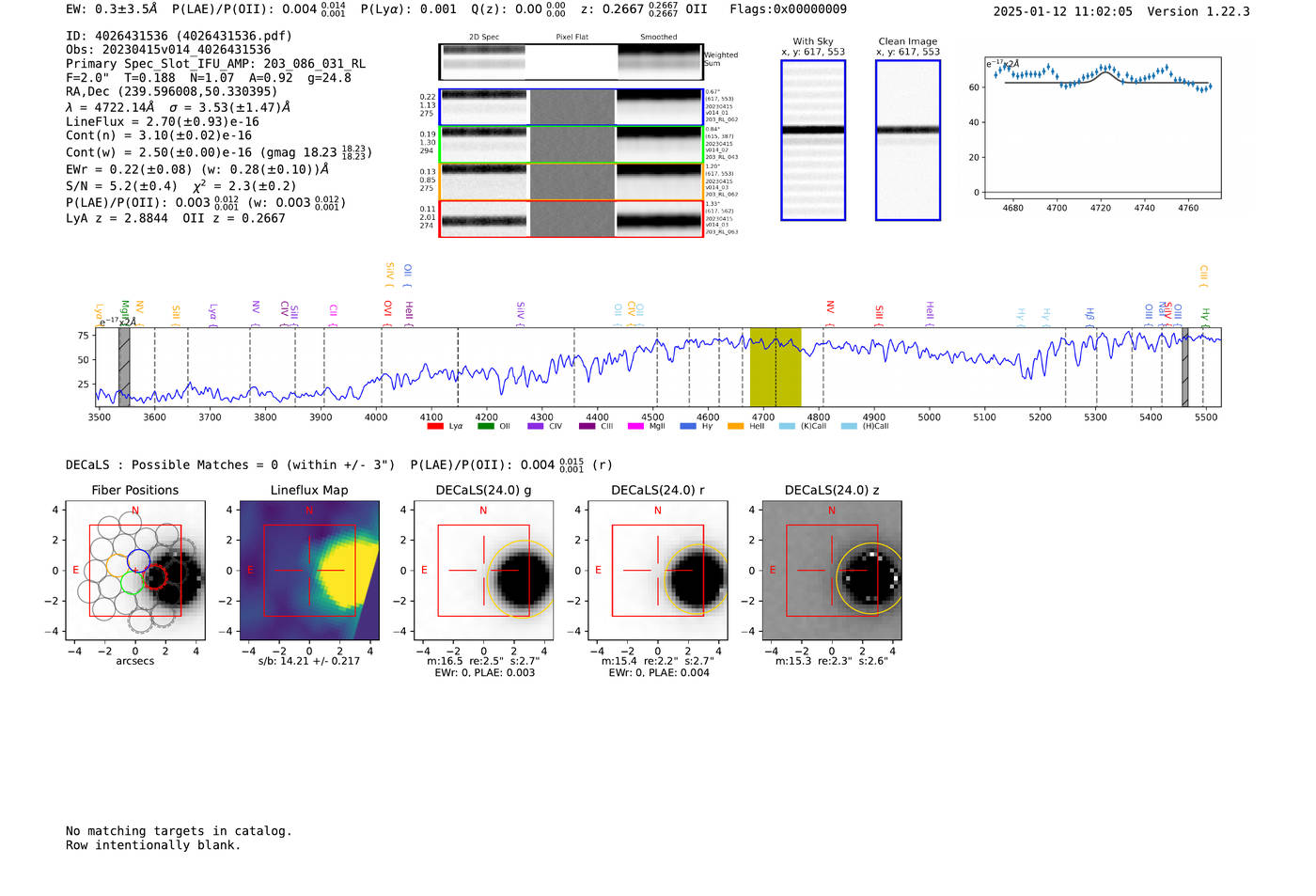Click the orange-bordered fiber 2D spectrum row
This screenshot has height=896, width=1316.
point(571,181)
